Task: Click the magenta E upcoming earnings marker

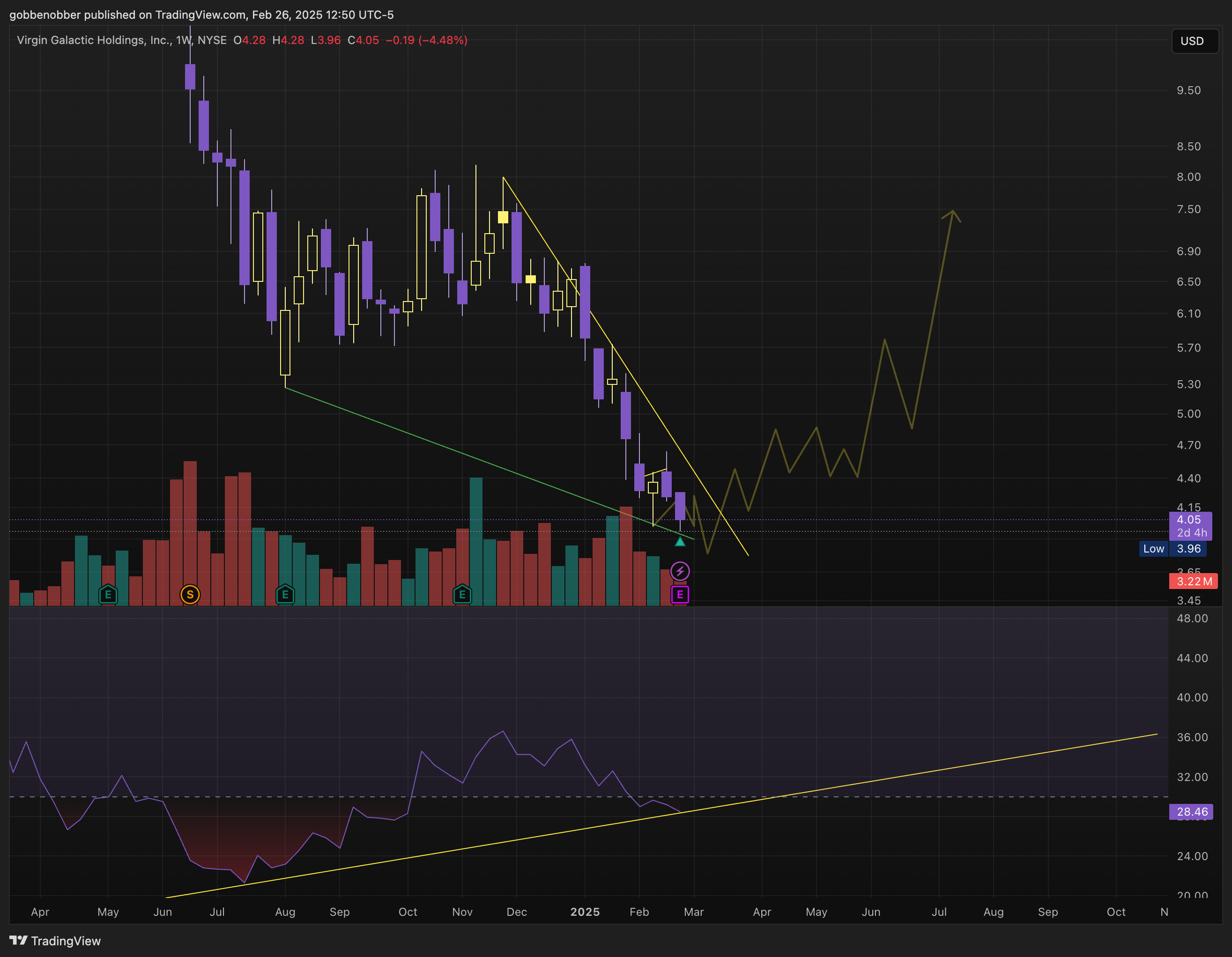Action: (x=680, y=595)
